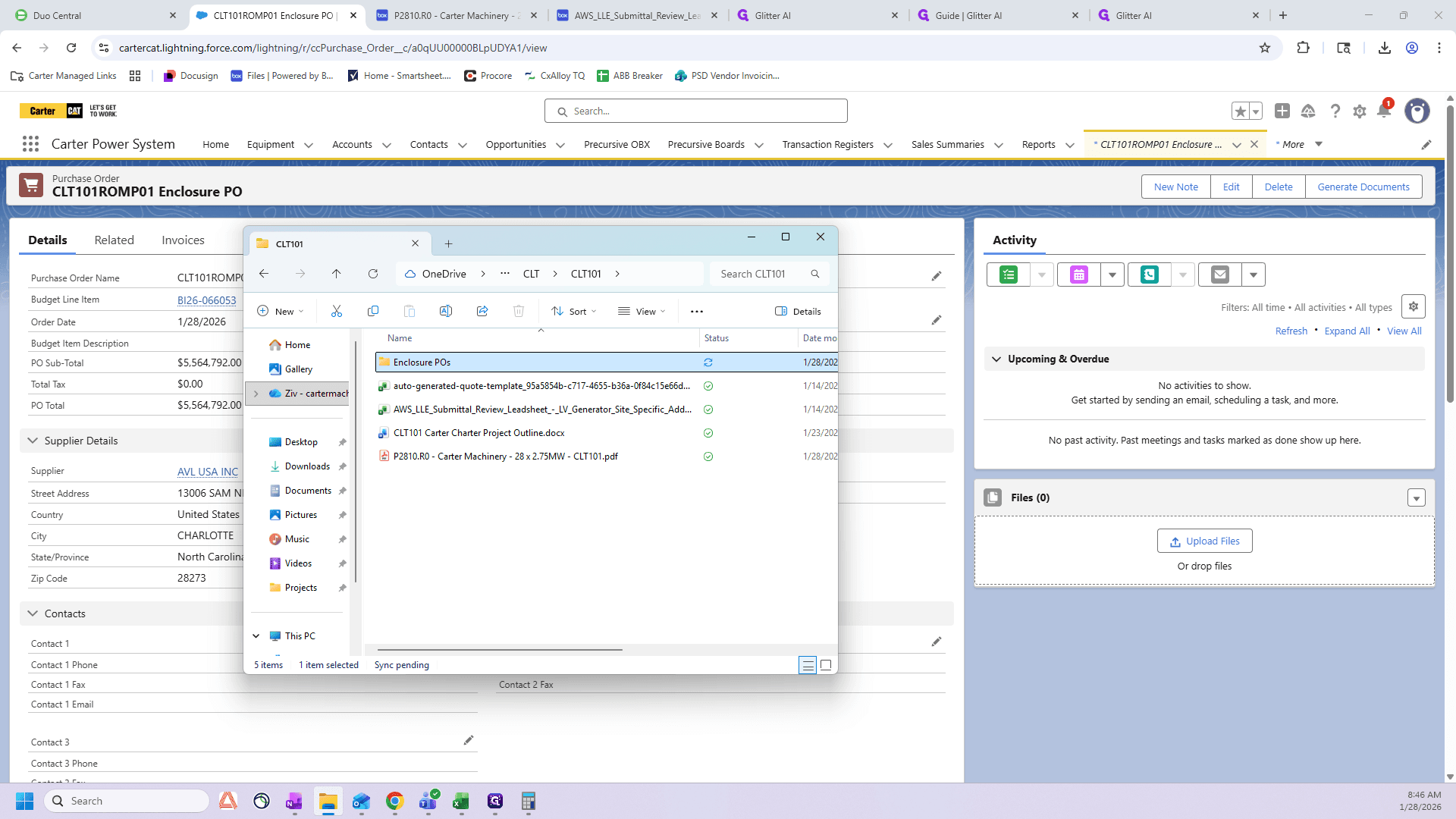Click the Upload Files button

[x=1204, y=541]
